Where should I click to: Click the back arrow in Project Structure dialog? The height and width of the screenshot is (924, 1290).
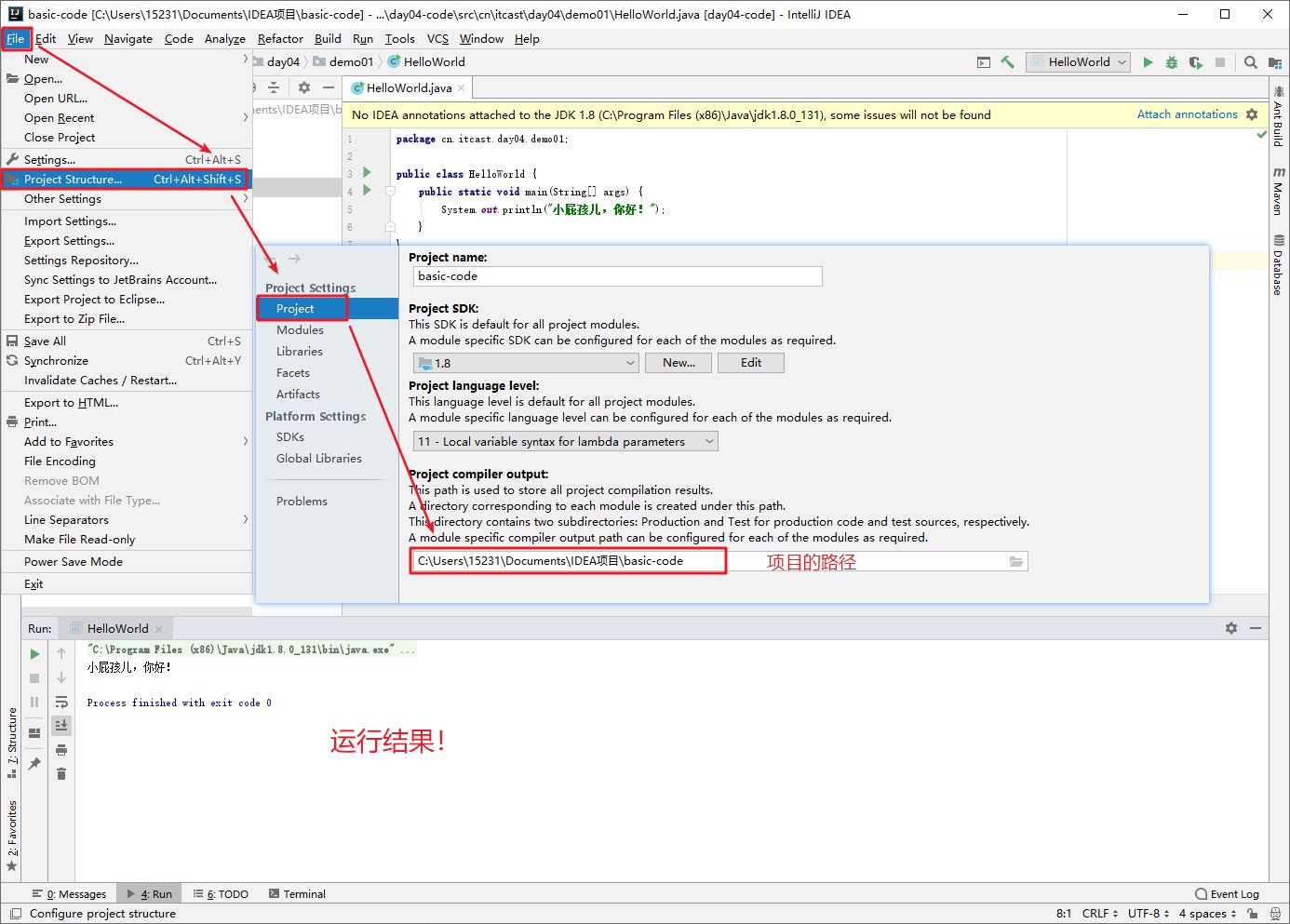pos(270,259)
